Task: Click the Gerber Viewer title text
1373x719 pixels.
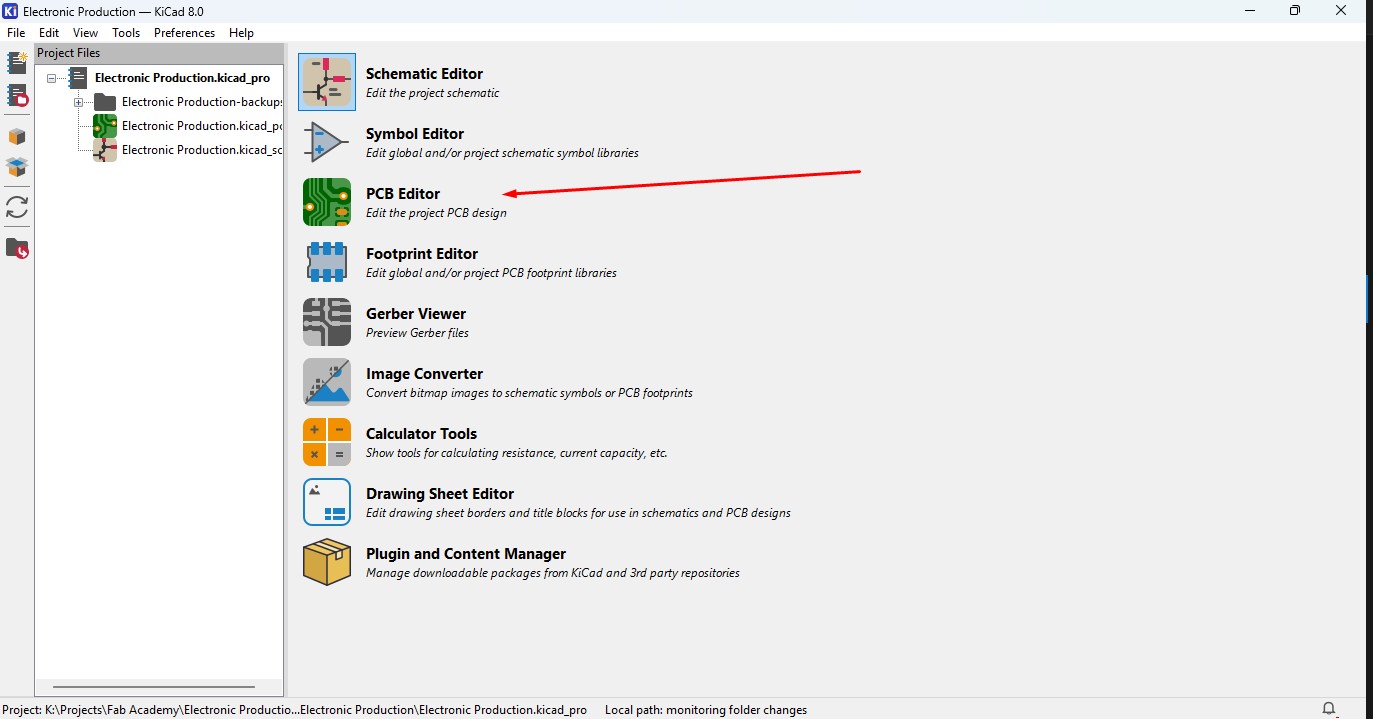Action: 416,314
